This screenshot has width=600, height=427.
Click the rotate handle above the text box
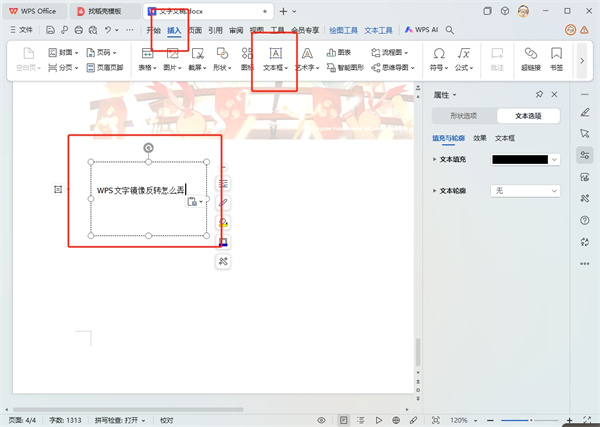(x=148, y=148)
